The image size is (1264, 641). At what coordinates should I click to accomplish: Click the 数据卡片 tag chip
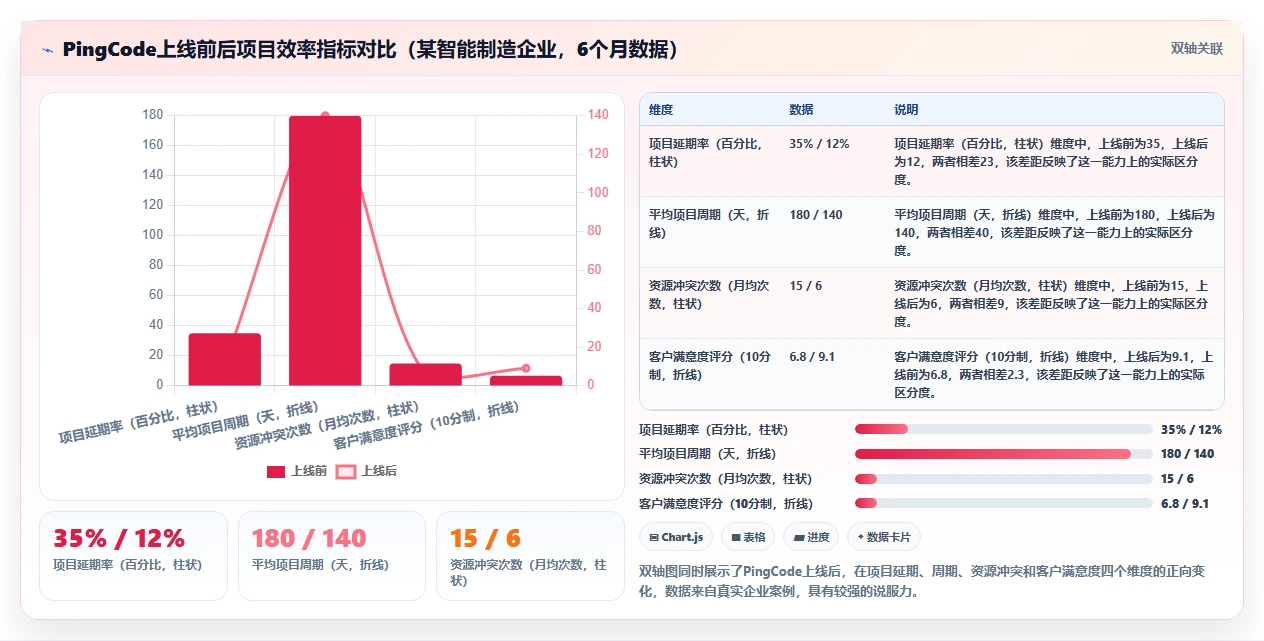pyautogui.click(x=884, y=537)
